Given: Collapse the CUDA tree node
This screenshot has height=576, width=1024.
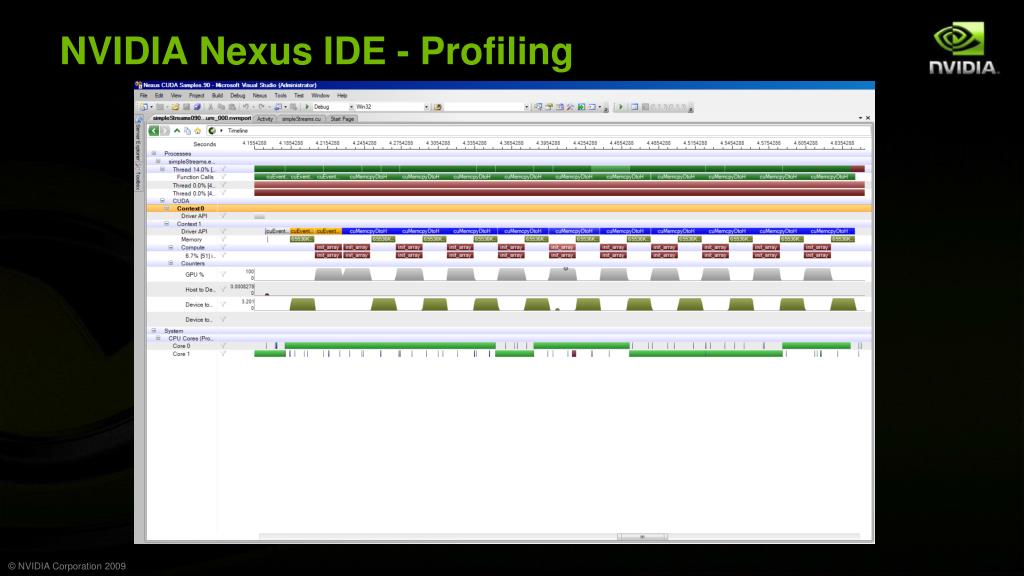Looking at the screenshot, I should click(x=163, y=200).
